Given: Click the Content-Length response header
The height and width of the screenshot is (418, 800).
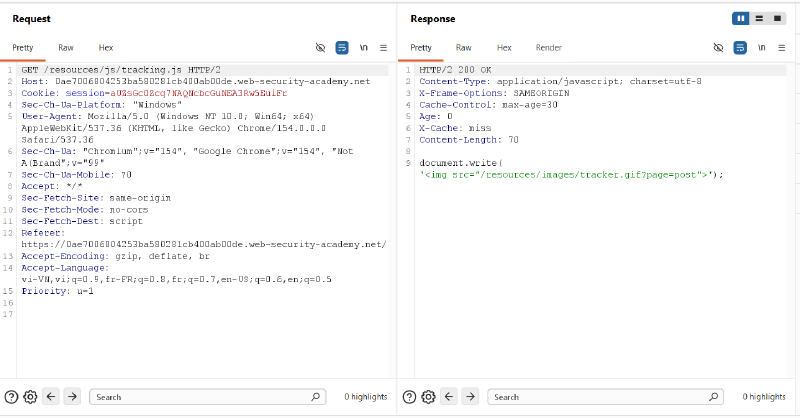Looking at the screenshot, I should click(469, 140).
